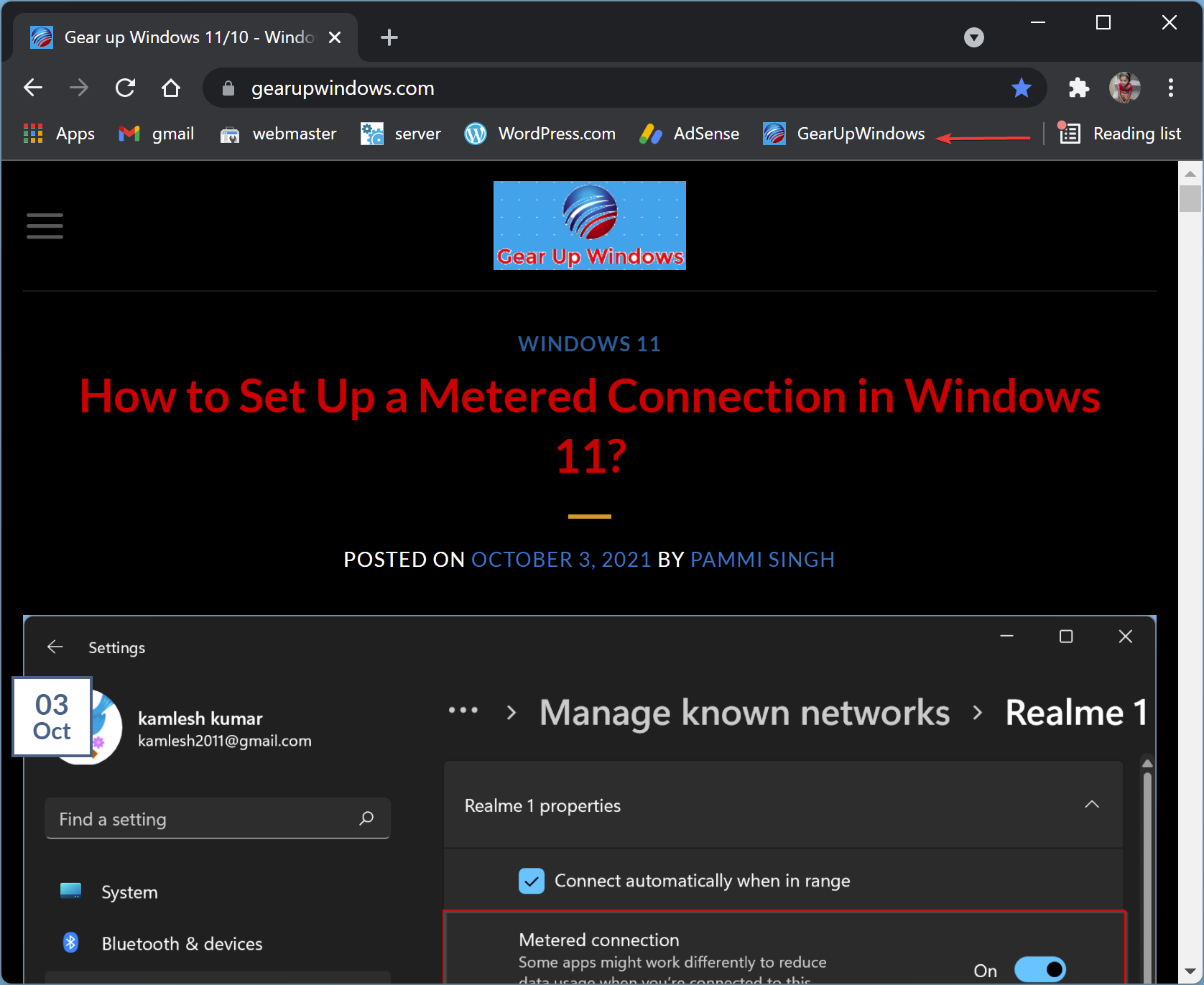Click the lock icon in address bar
Image resolution: width=1204 pixels, height=985 pixels.
228,88
